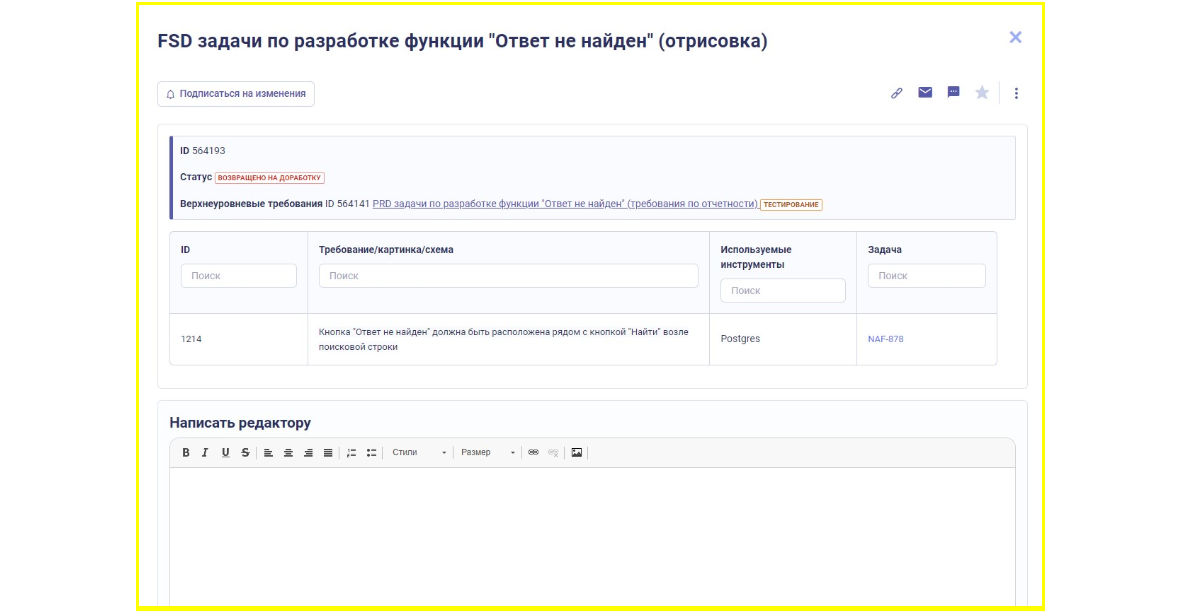Toggle underline formatting in editor
The image size is (1180, 615).
(225, 452)
